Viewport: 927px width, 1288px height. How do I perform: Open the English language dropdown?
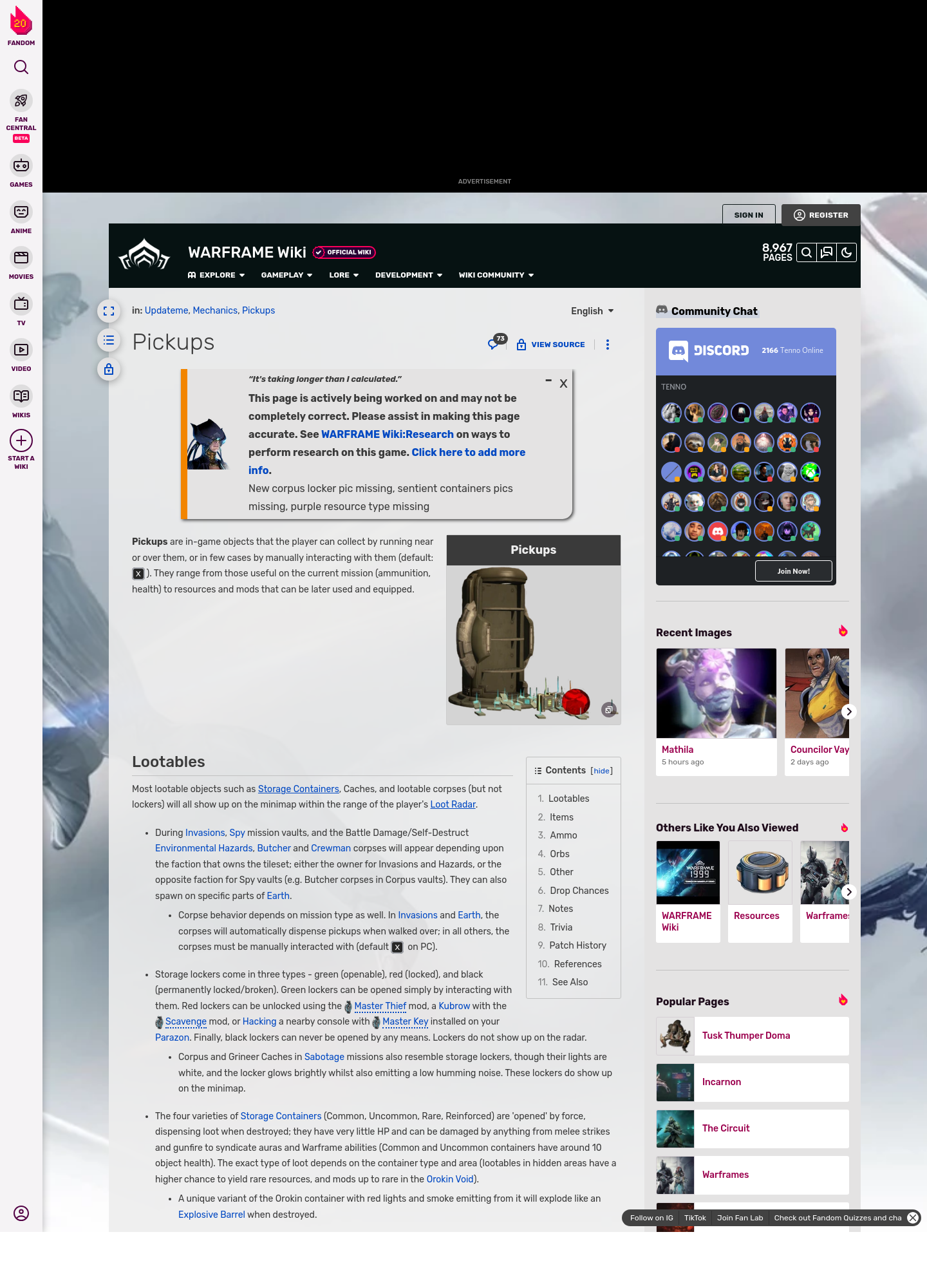[592, 311]
